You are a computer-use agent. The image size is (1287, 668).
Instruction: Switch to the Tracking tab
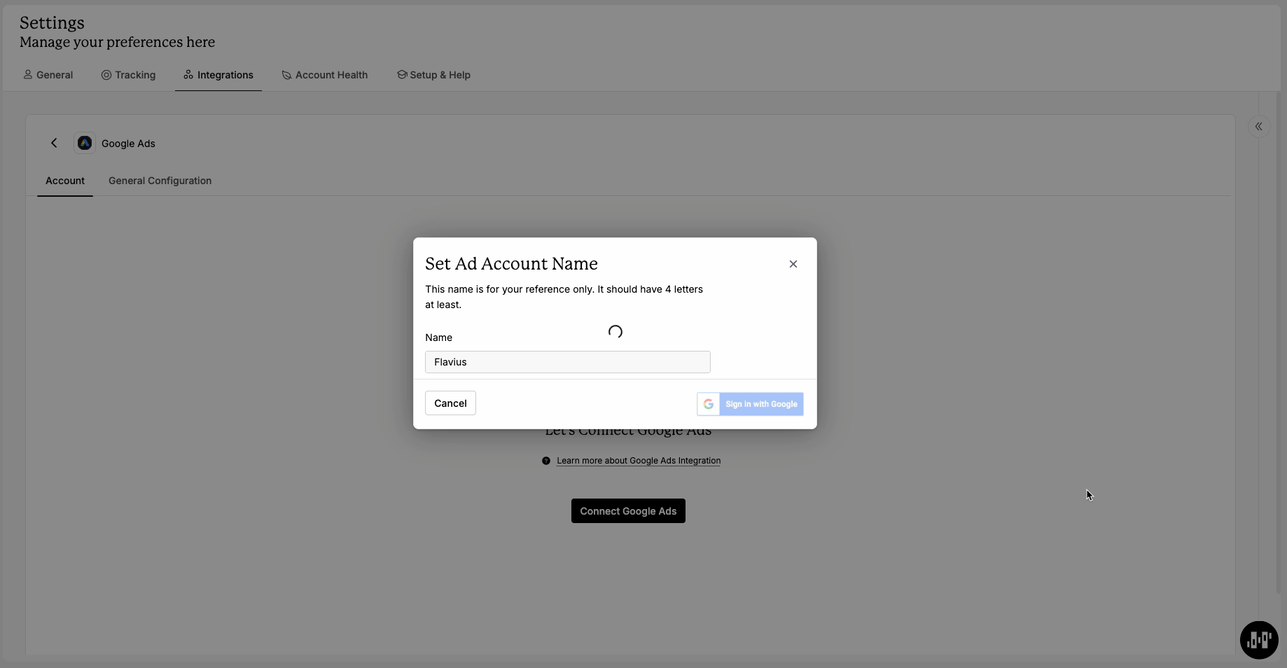coord(128,75)
